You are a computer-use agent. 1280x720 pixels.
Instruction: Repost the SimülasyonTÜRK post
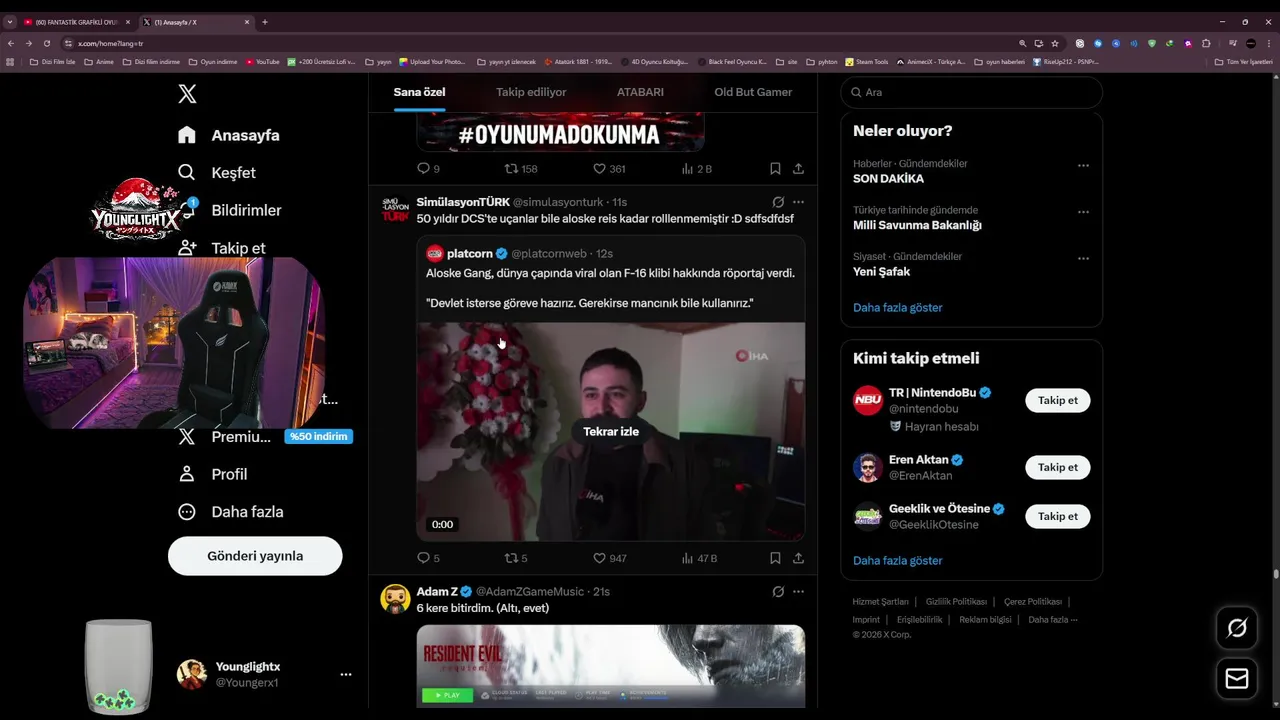tap(516, 558)
